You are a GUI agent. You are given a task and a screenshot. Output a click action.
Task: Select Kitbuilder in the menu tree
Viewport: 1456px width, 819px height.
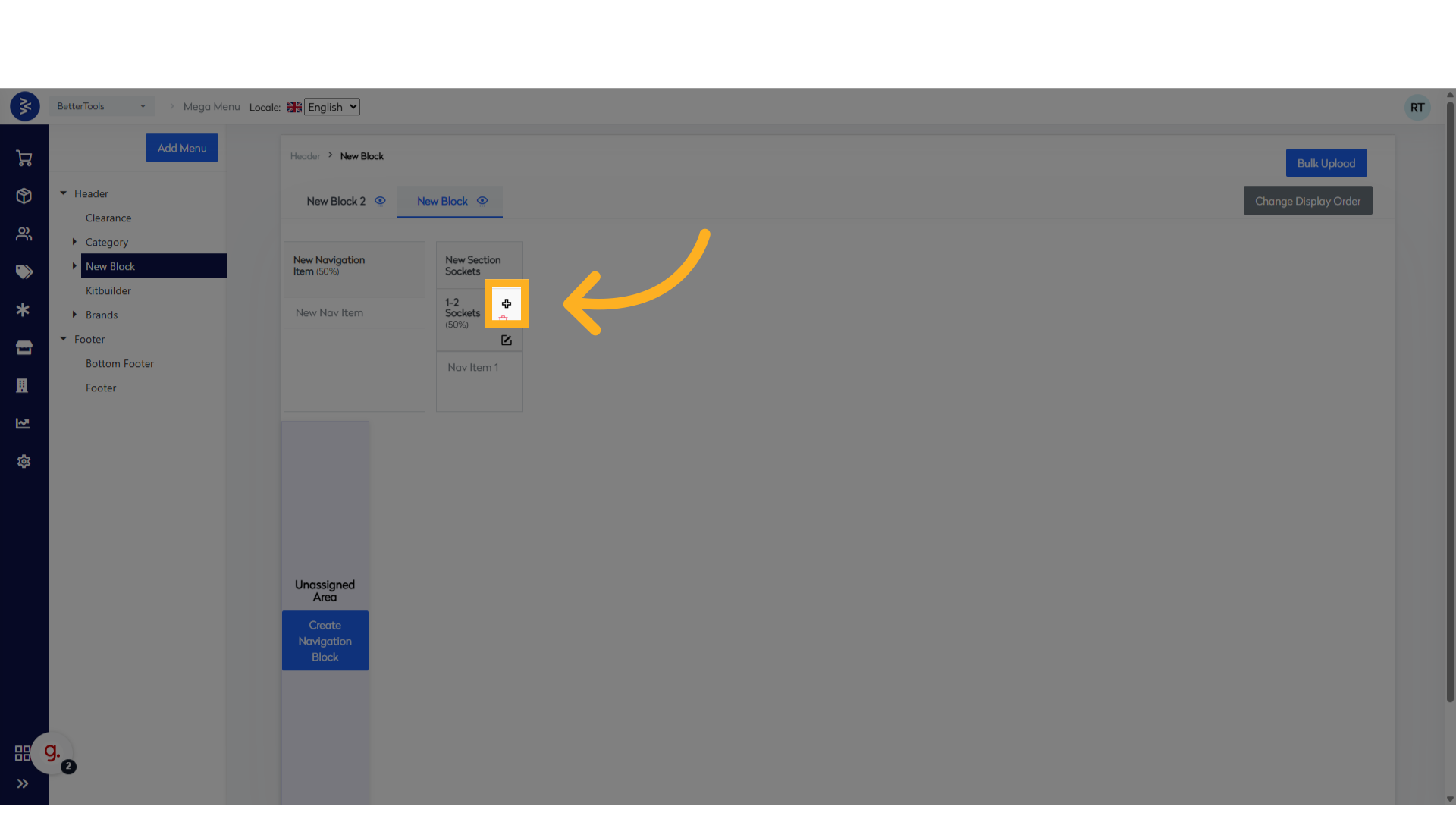[x=108, y=291]
